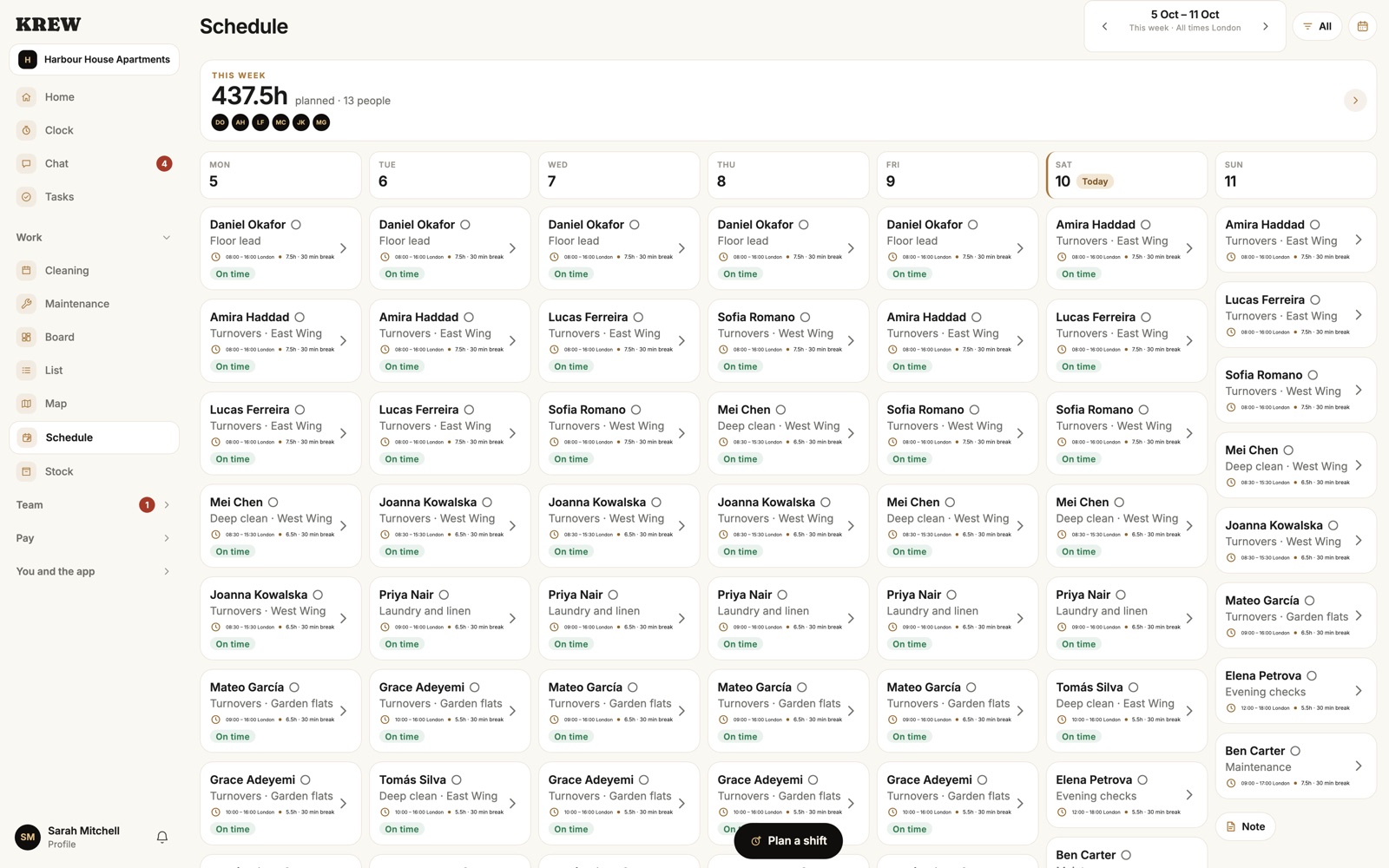Toggle circle next to Priya Nair on Tuesday

[444, 595]
